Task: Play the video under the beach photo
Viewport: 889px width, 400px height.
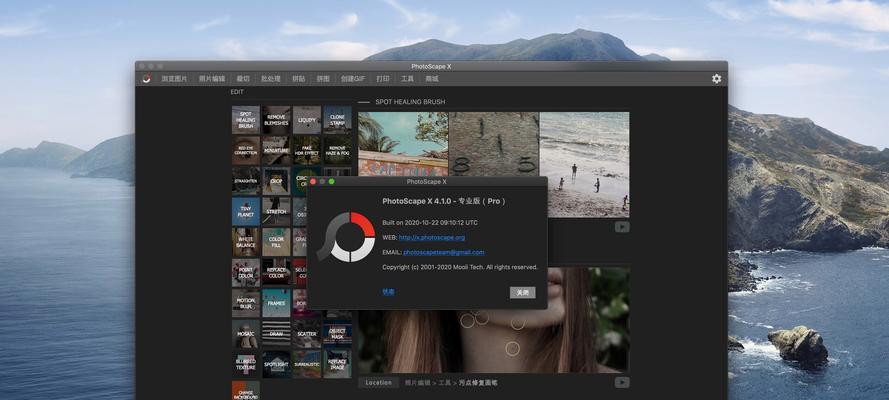Action: pos(622,227)
